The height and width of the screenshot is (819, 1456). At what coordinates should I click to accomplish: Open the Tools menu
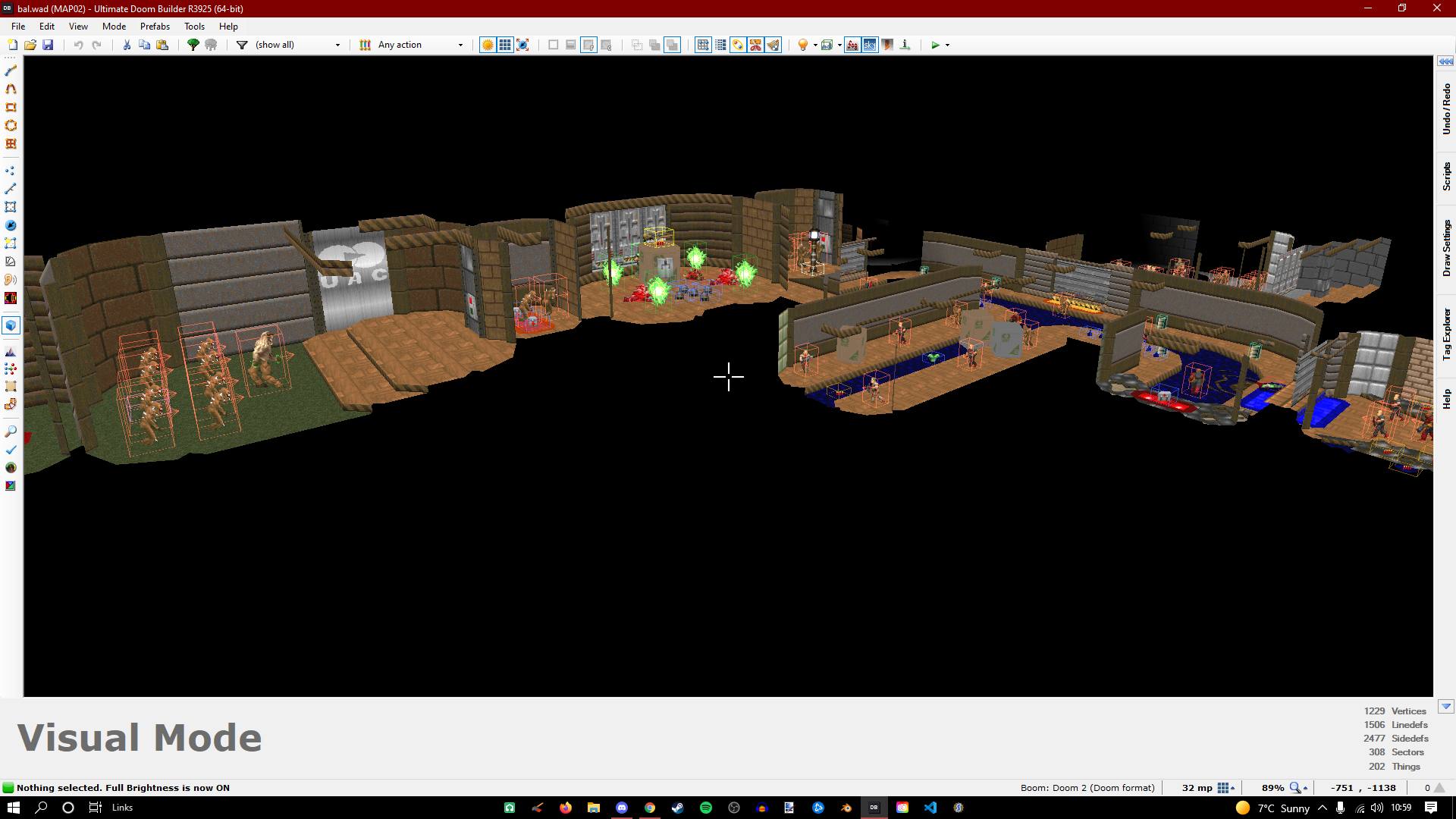194,26
